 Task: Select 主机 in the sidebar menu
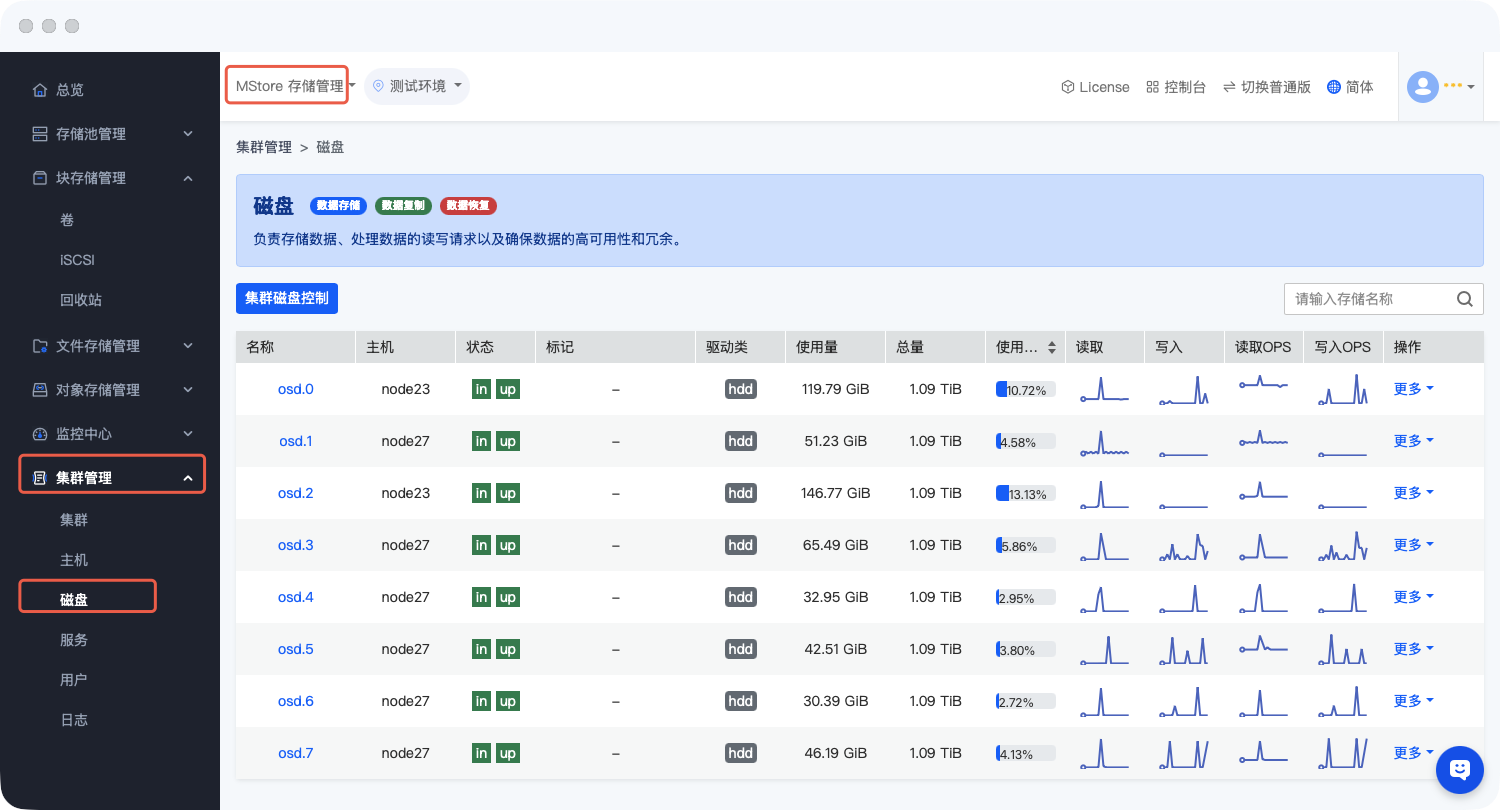coord(74,560)
